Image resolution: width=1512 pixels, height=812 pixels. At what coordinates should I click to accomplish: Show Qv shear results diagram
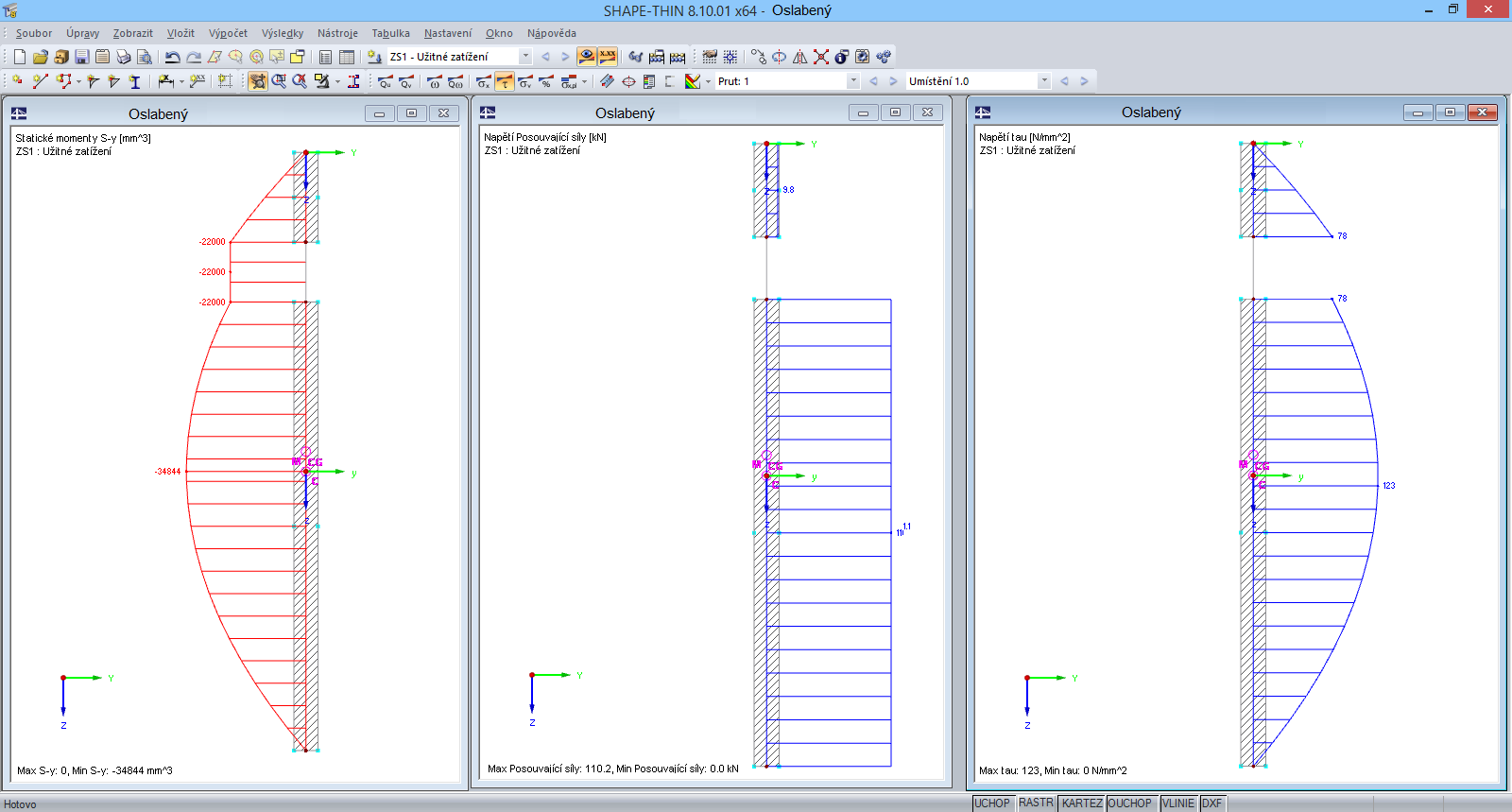(x=406, y=81)
